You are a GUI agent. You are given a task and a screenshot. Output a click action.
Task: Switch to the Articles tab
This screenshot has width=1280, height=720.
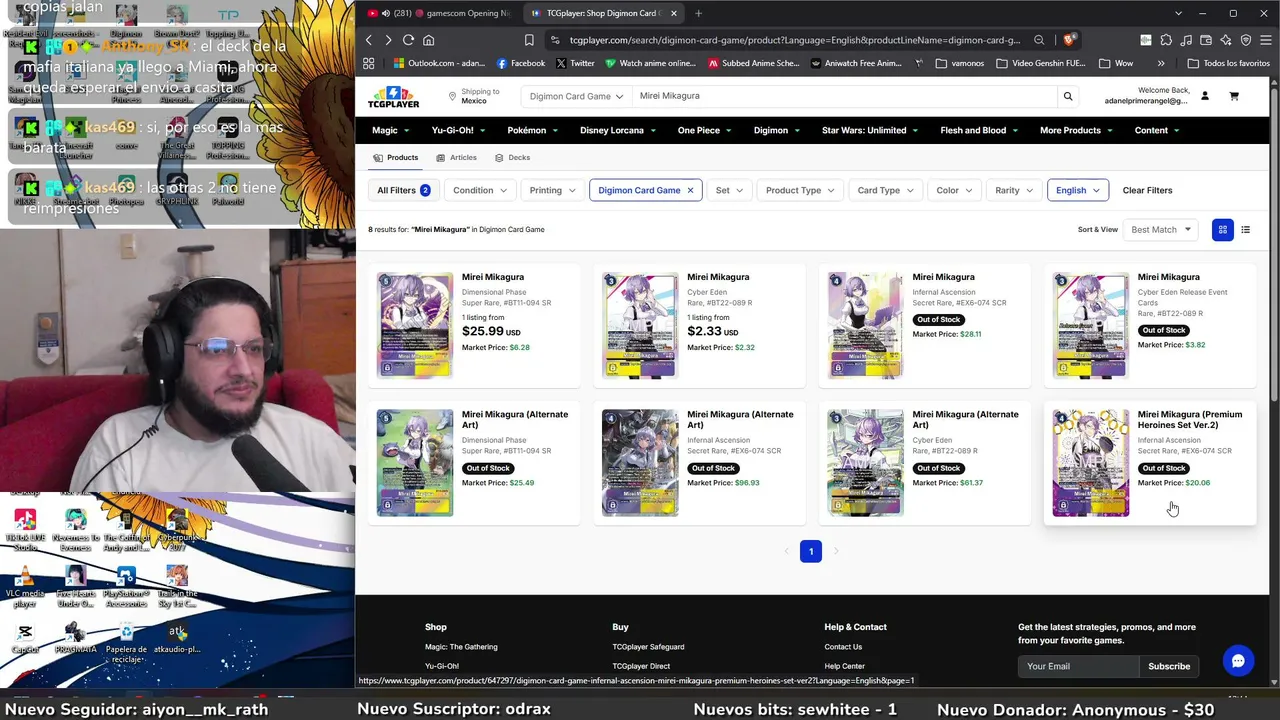click(457, 158)
